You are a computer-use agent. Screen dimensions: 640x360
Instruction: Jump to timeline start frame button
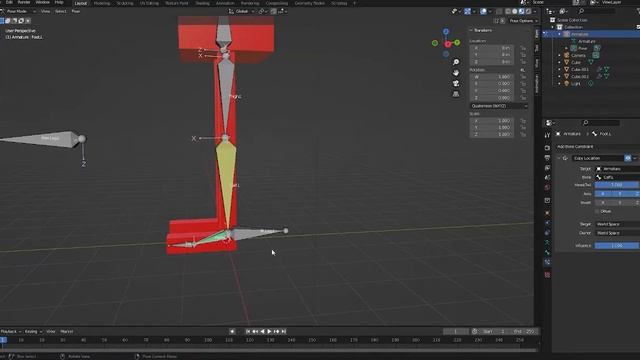pos(248,331)
